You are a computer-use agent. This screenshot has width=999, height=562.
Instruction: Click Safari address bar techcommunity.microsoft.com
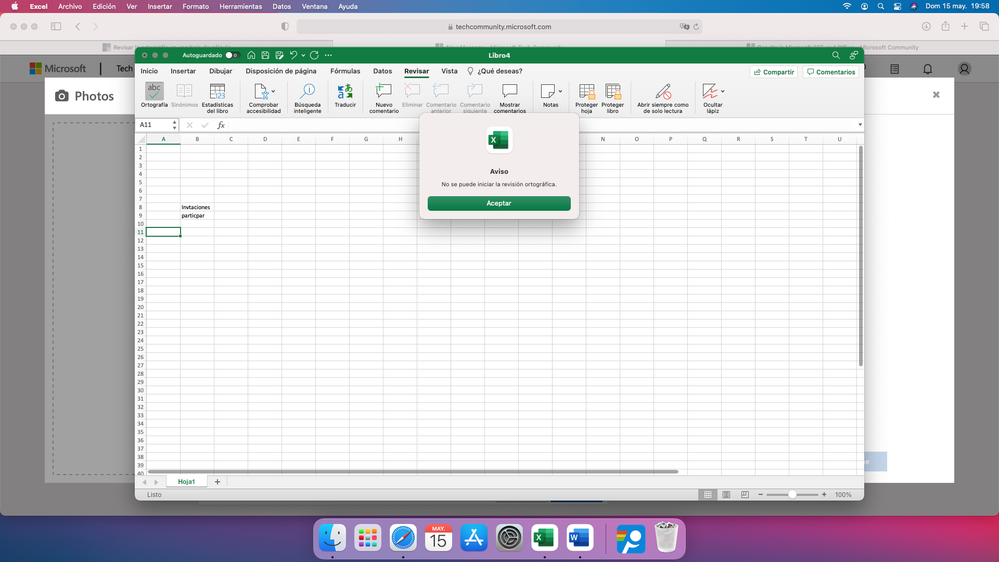pos(499,27)
